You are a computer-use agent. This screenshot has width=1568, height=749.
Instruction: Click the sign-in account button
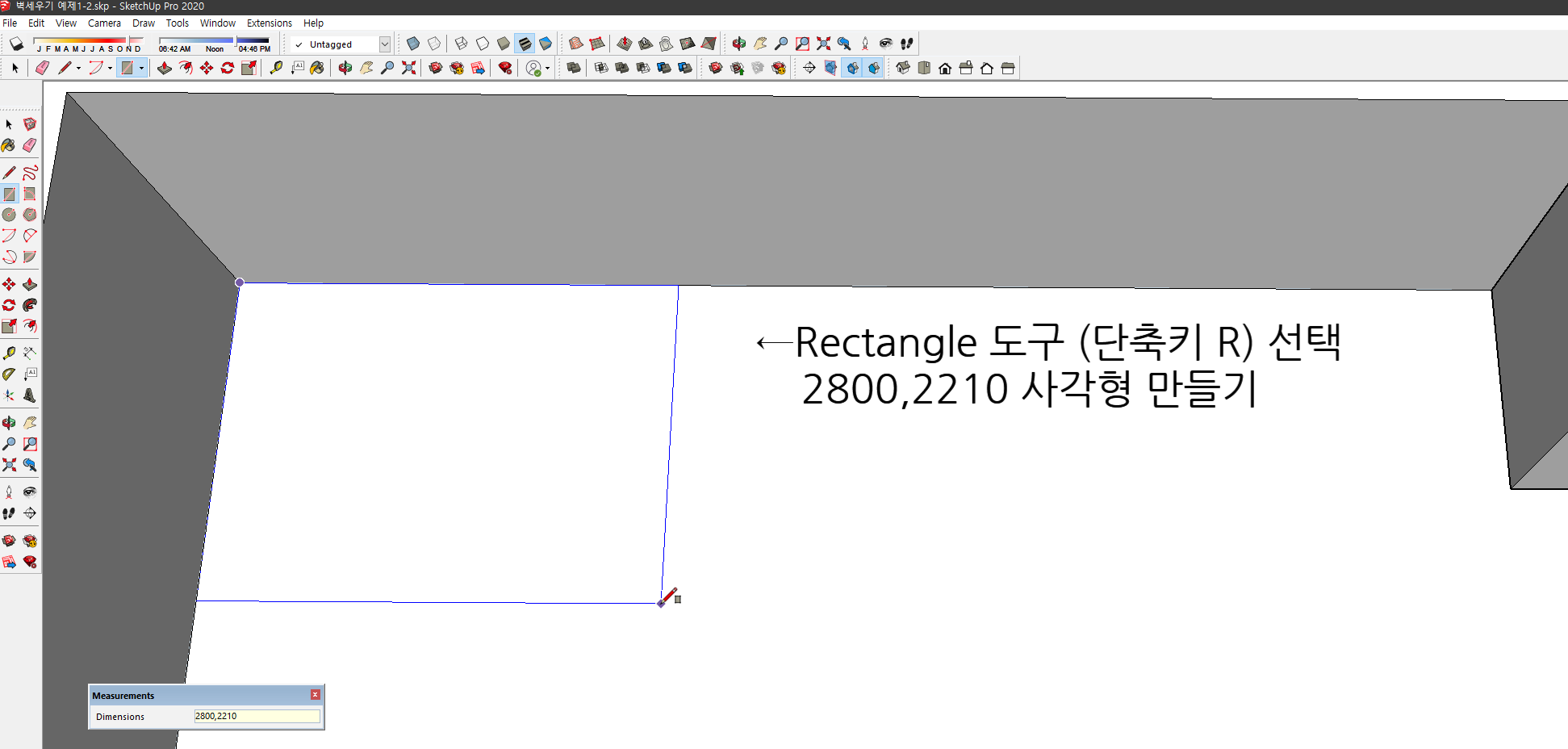point(534,68)
